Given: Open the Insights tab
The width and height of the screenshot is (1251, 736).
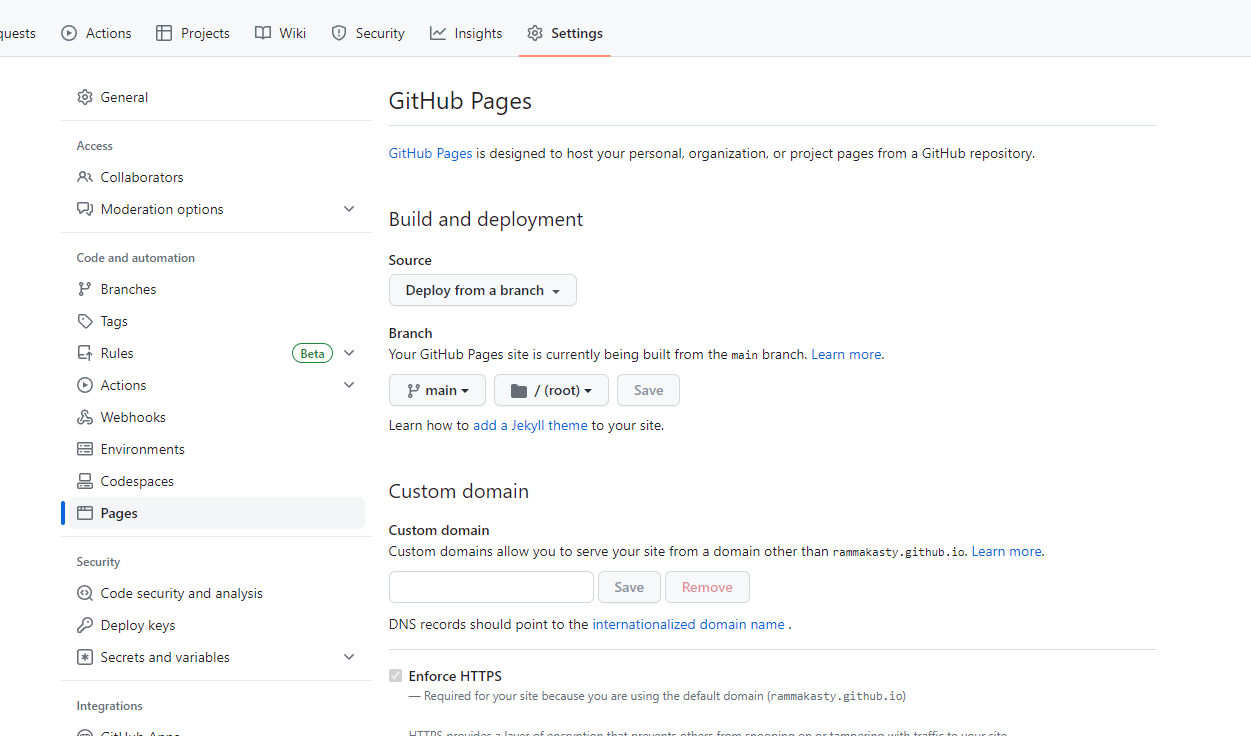Looking at the screenshot, I should (466, 33).
